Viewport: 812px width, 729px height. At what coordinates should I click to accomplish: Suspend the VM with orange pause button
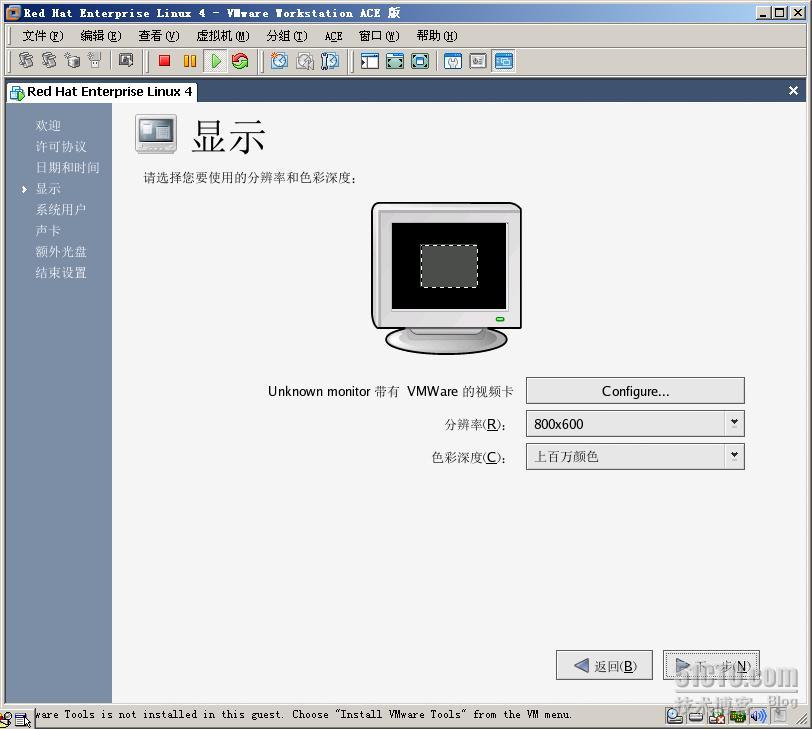190,61
